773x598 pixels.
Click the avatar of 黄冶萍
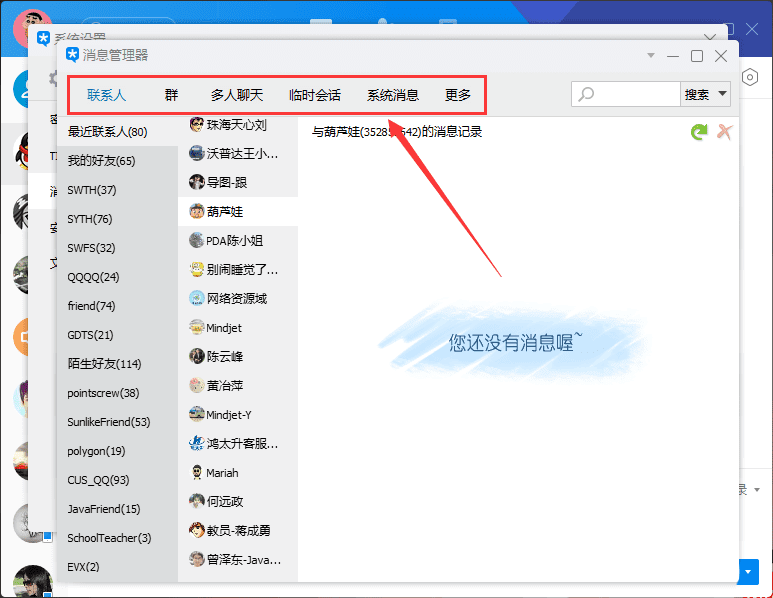pyautogui.click(x=197, y=386)
